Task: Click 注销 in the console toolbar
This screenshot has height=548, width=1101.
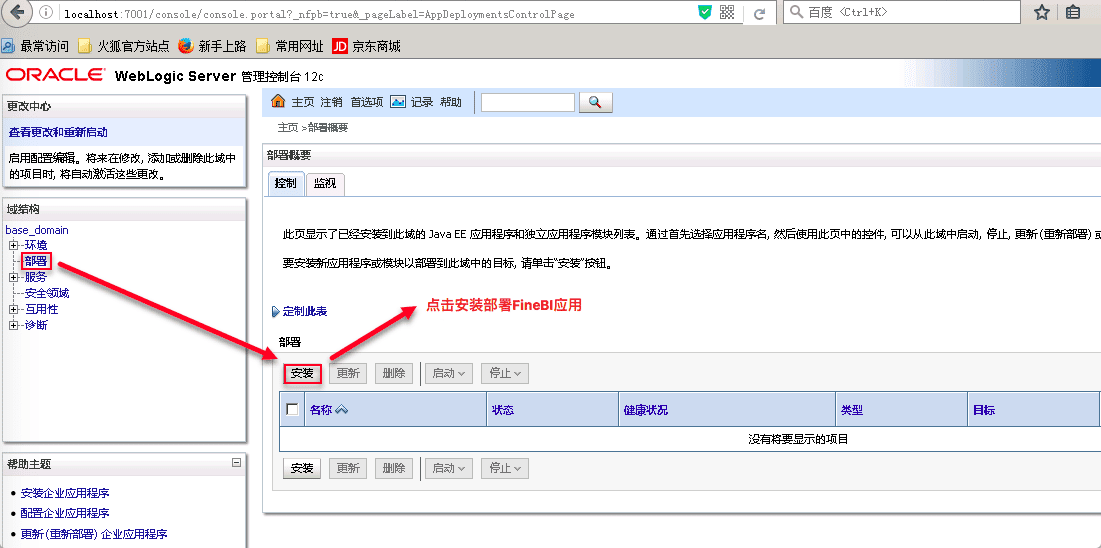Action: (x=331, y=103)
